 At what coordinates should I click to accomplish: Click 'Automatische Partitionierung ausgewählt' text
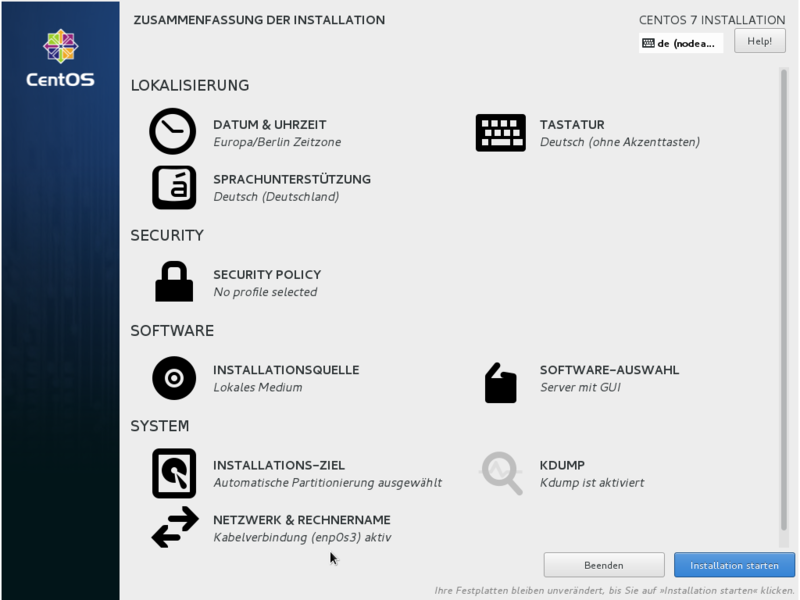(328, 483)
